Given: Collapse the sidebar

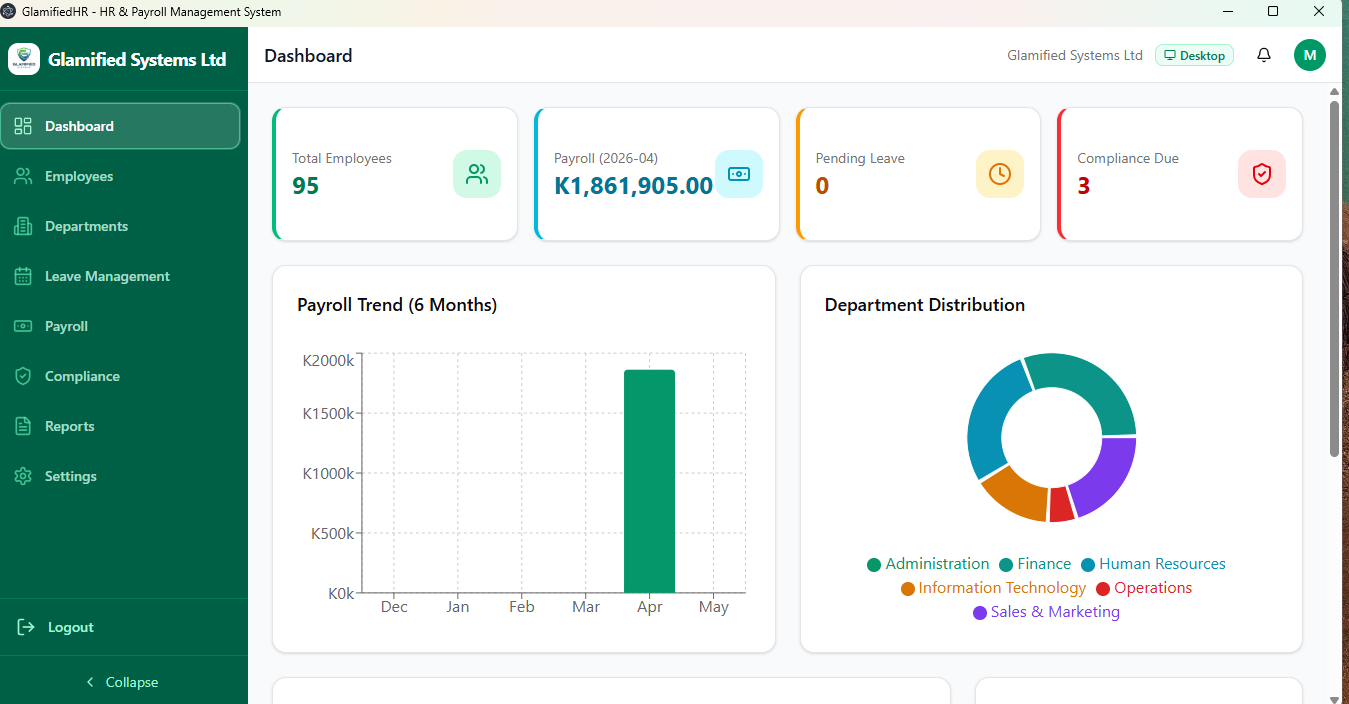Looking at the screenshot, I should [124, 682].
